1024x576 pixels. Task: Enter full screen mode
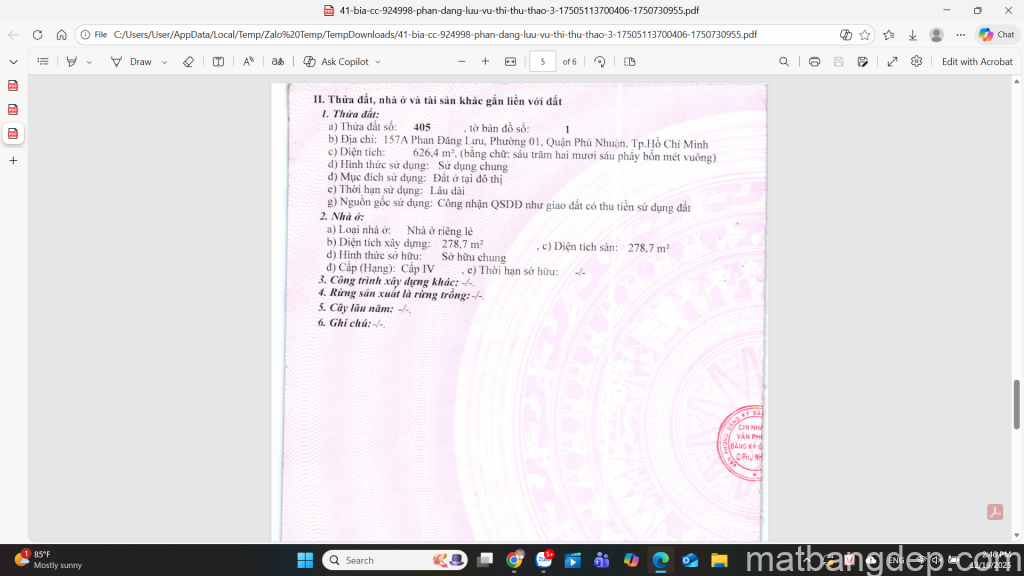click(892, 61)
